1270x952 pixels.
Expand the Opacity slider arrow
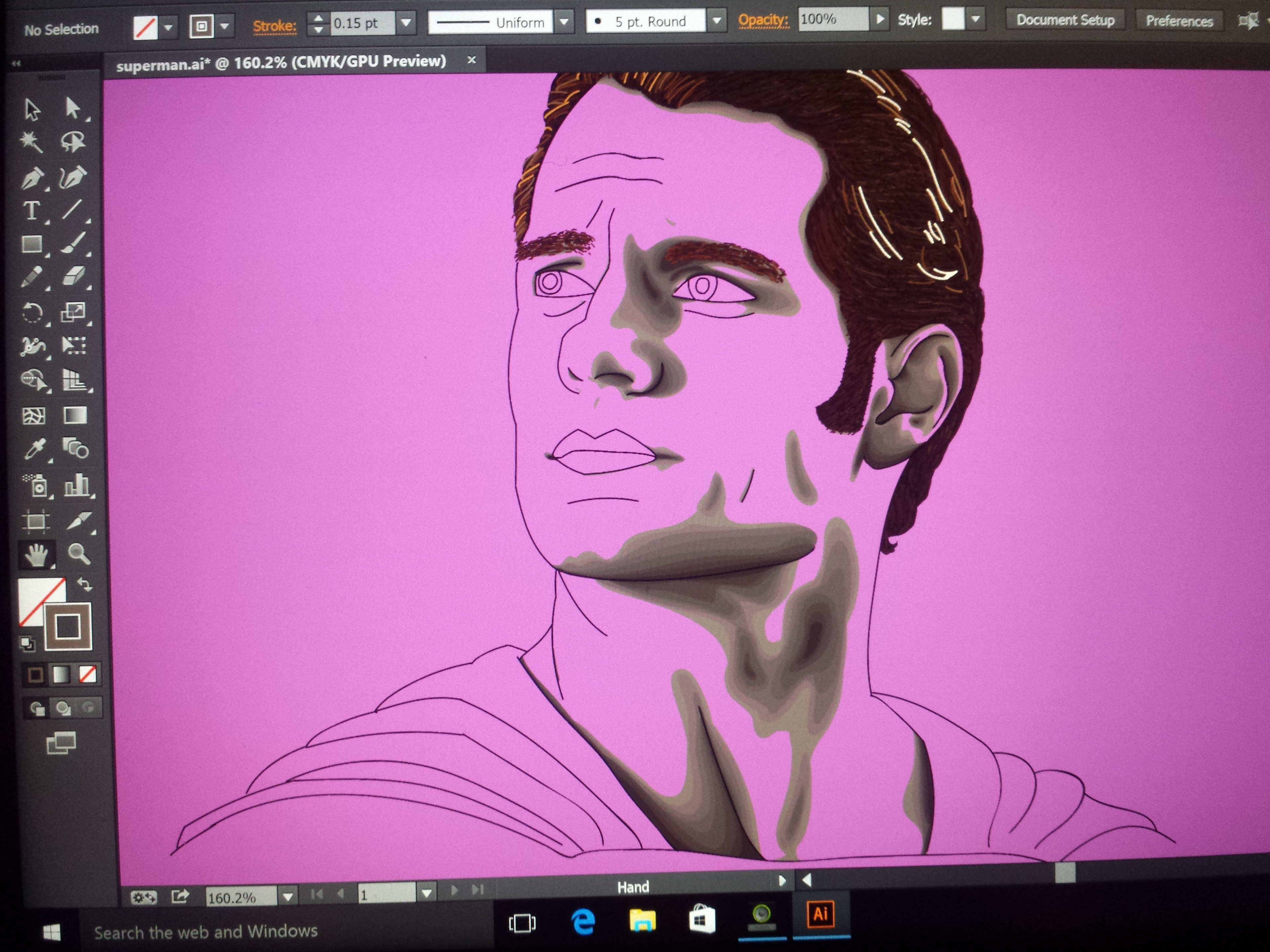880,20
